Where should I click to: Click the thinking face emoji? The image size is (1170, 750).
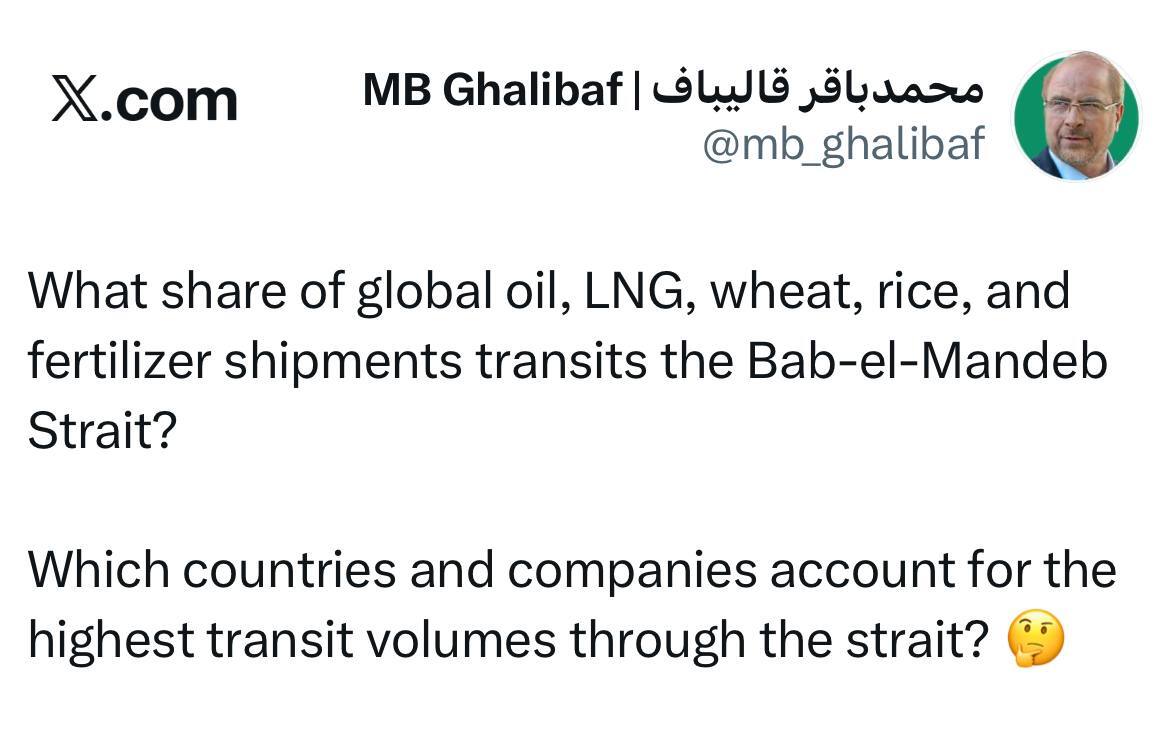pyautogui.click(x=1035, y=640)
